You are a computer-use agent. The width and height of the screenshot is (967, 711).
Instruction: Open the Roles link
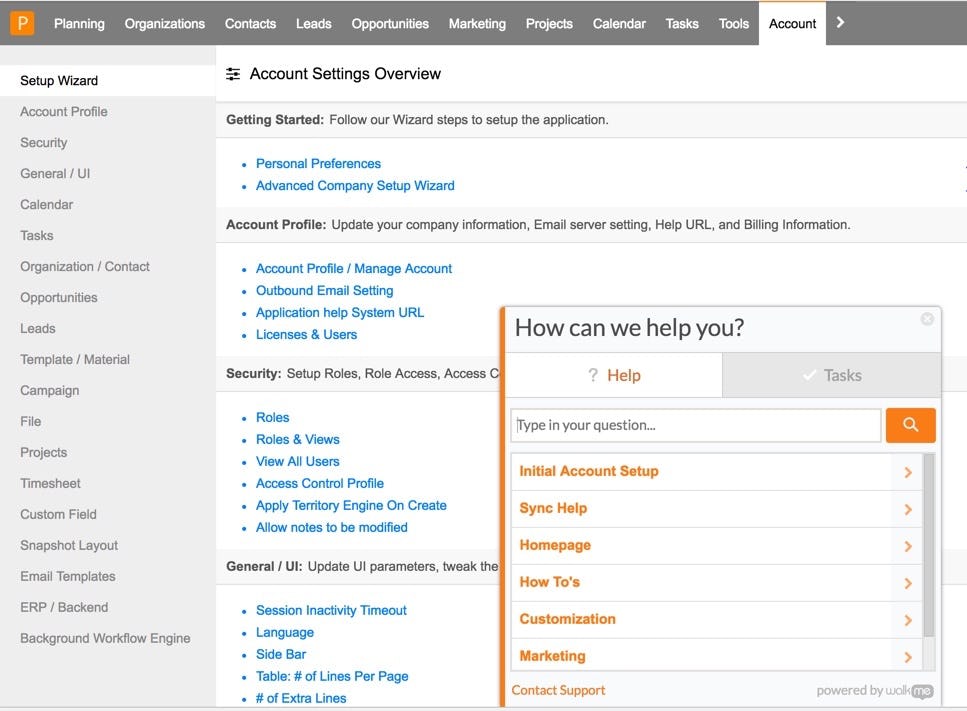273,417
